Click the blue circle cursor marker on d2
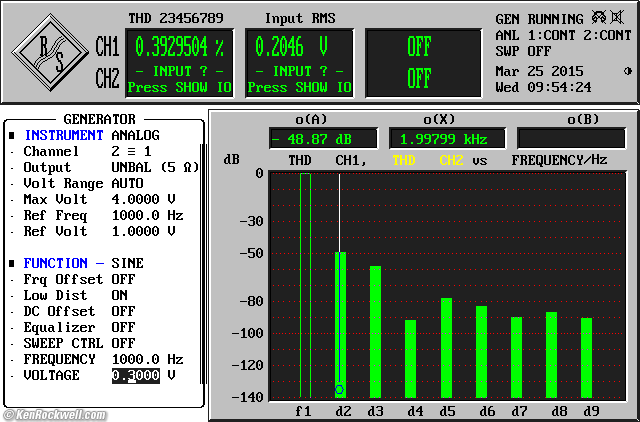Image resolution: width=640 pixels, height=422 pixels. 339,388
